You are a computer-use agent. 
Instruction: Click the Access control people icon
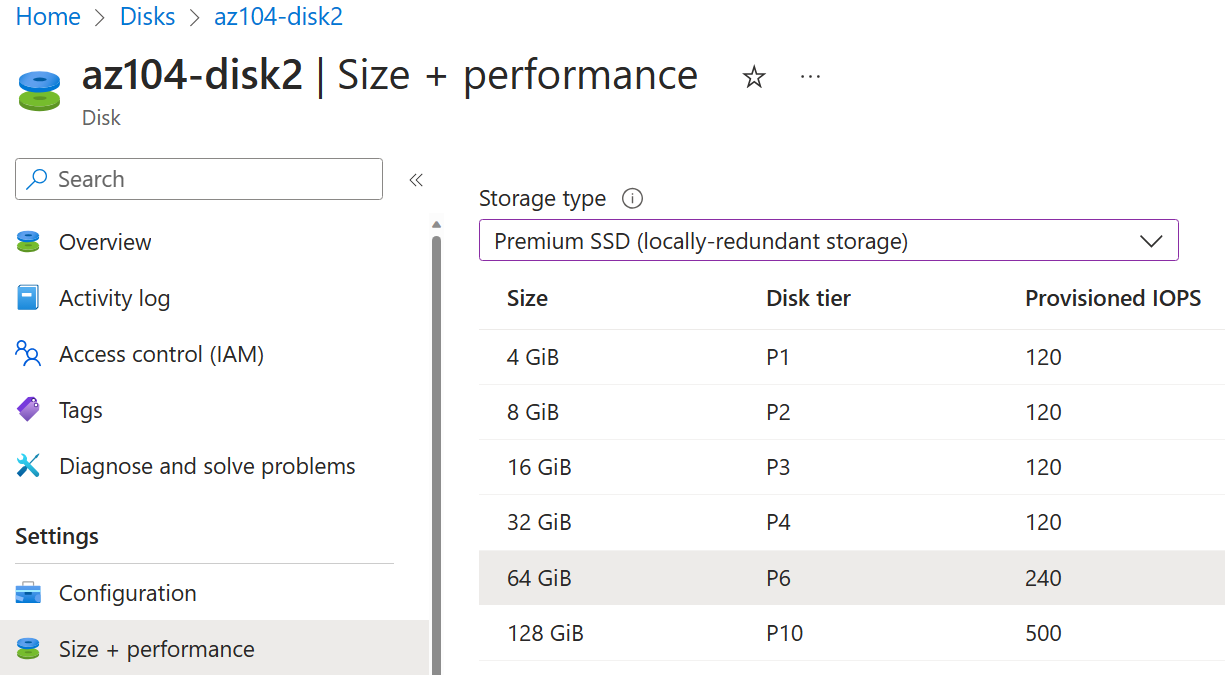28,354
